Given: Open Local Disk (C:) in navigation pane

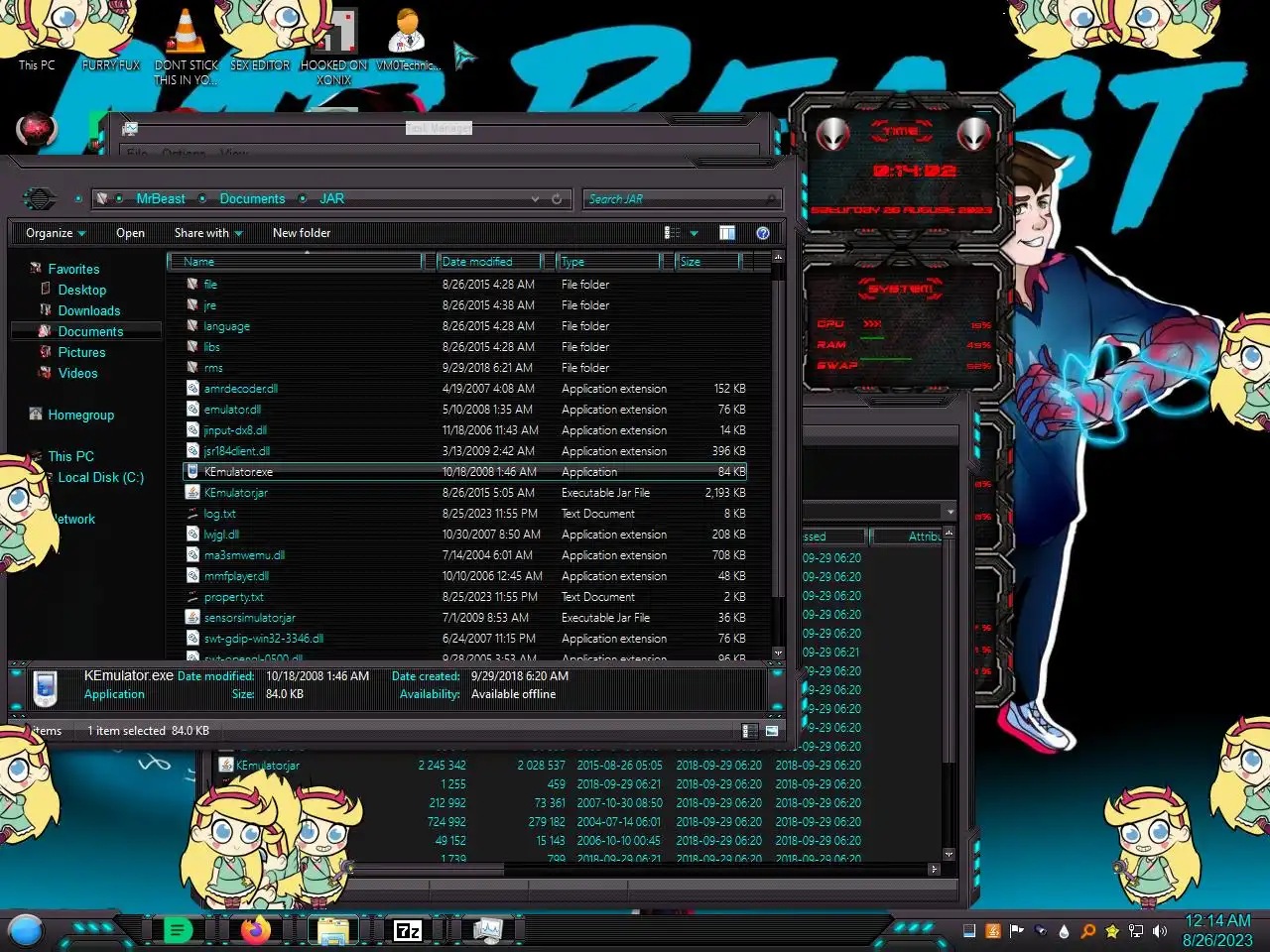Looking at the screenshot, I should tap(100, 477).
